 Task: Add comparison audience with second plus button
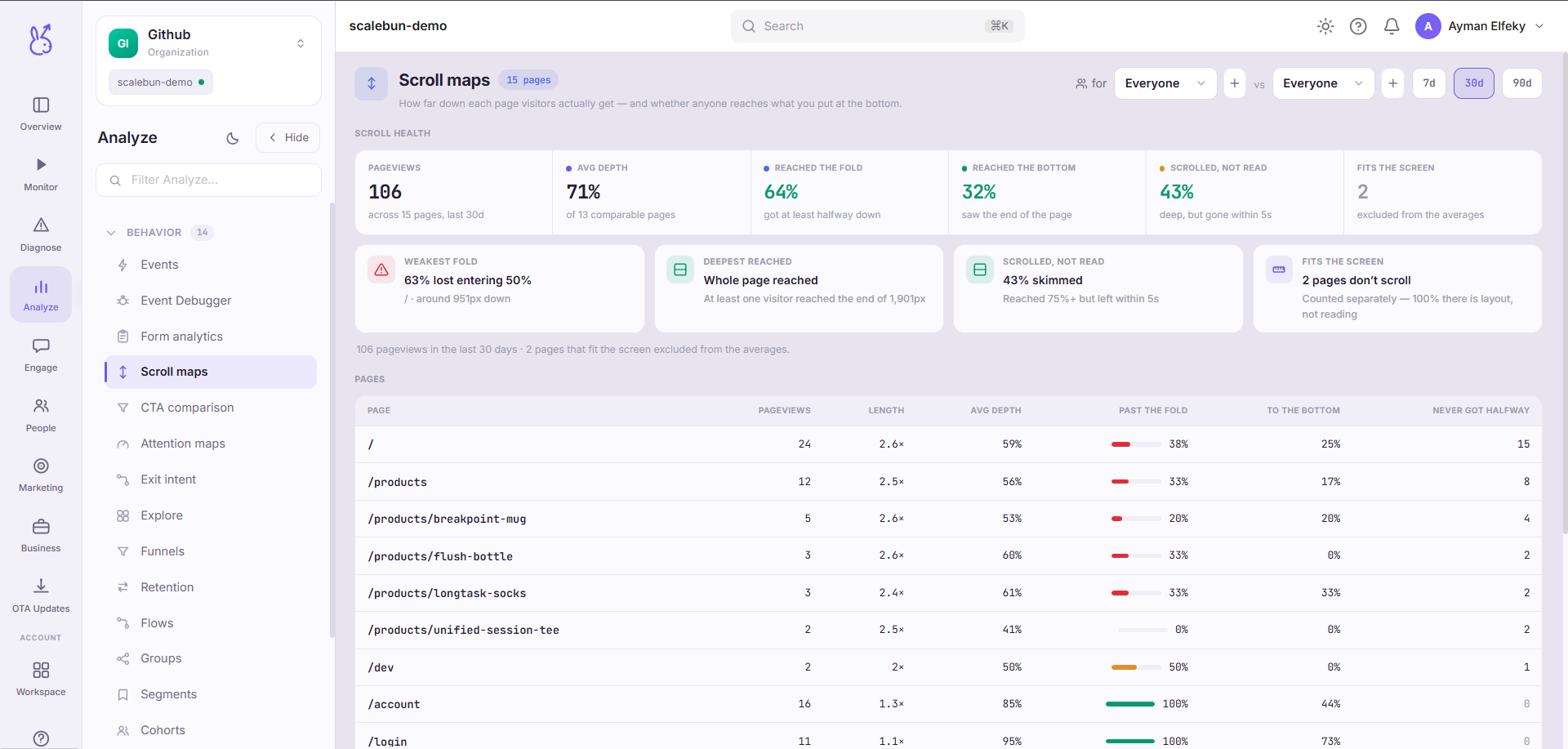pyautogui.click(x=1393, y=83)
